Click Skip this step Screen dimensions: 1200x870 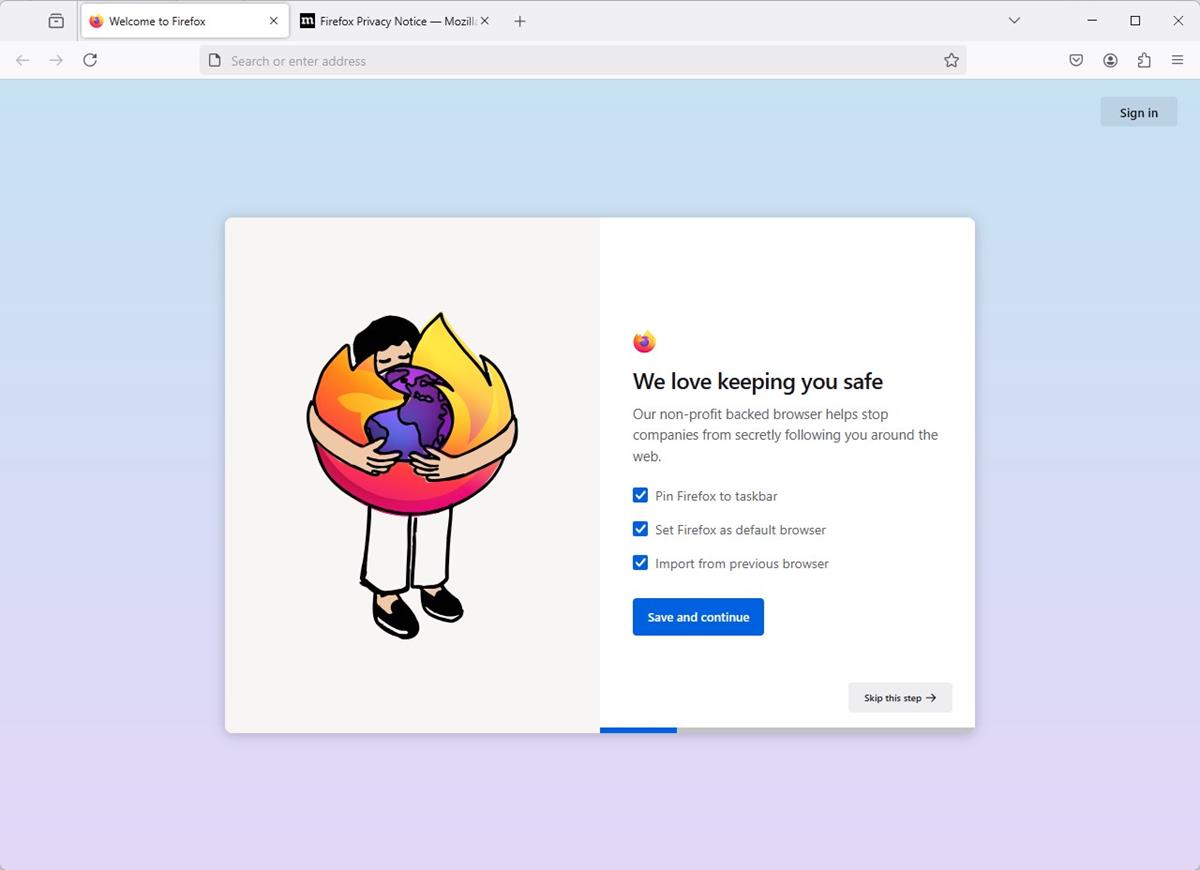pyautogui.click(x=899, y=697)
